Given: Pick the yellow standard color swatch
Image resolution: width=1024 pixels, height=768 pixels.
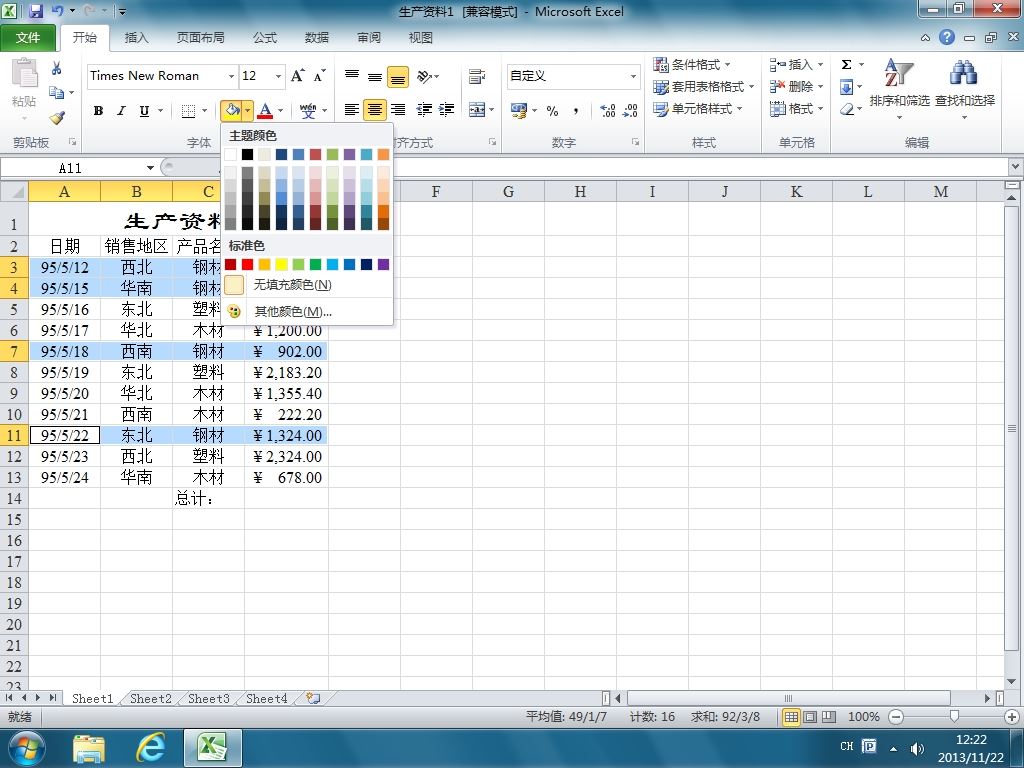Looking at the screenshot, I should 281,264.
